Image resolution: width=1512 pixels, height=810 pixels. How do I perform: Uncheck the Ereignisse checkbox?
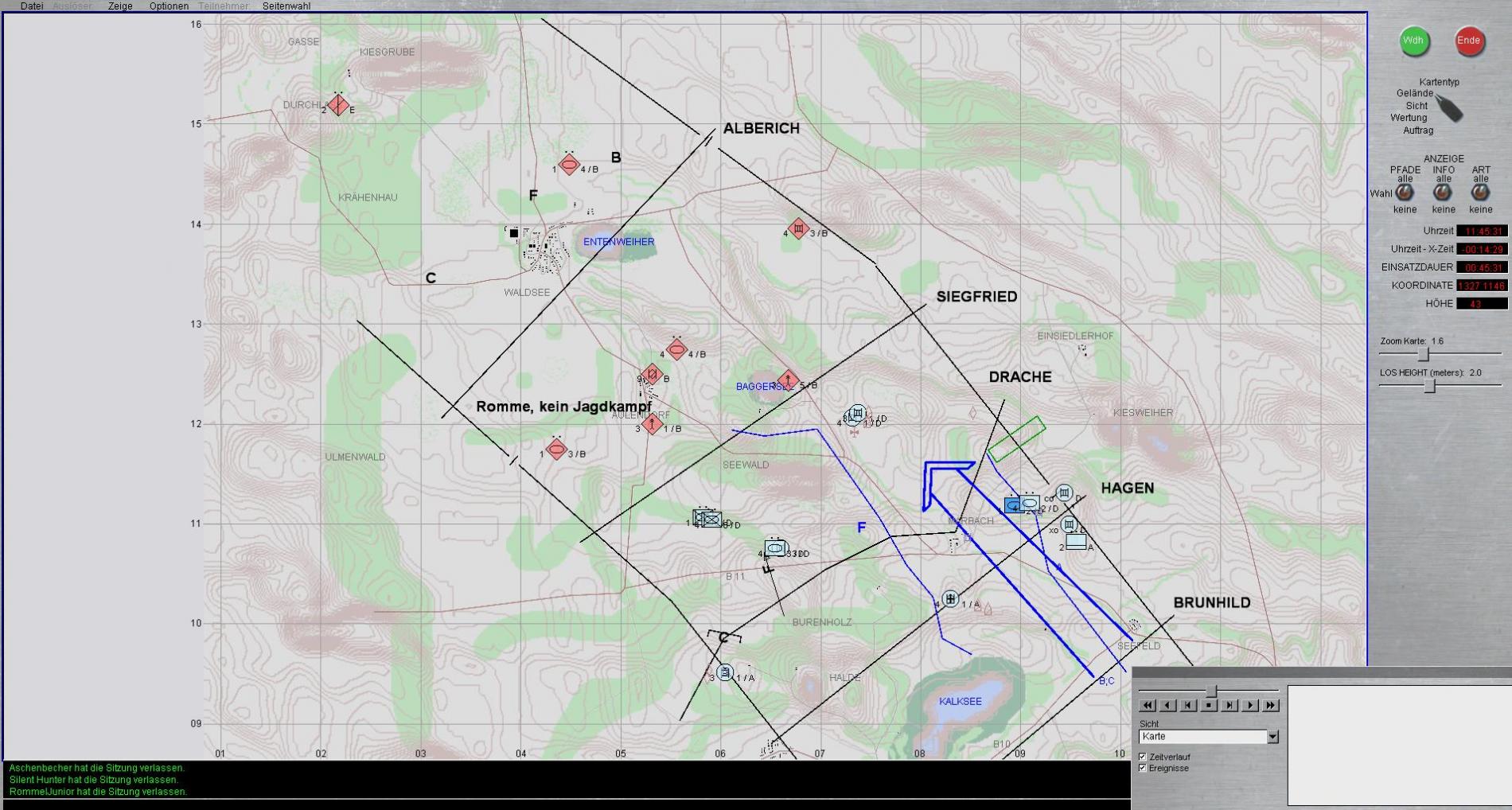1143,768
